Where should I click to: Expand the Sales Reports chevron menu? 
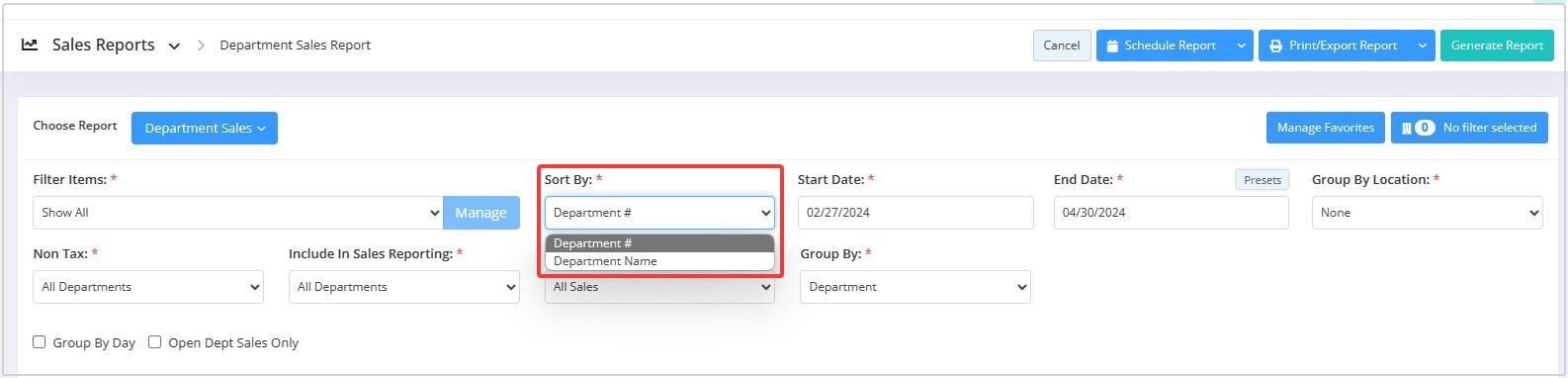pyautogui.click(x=174, y=46)
